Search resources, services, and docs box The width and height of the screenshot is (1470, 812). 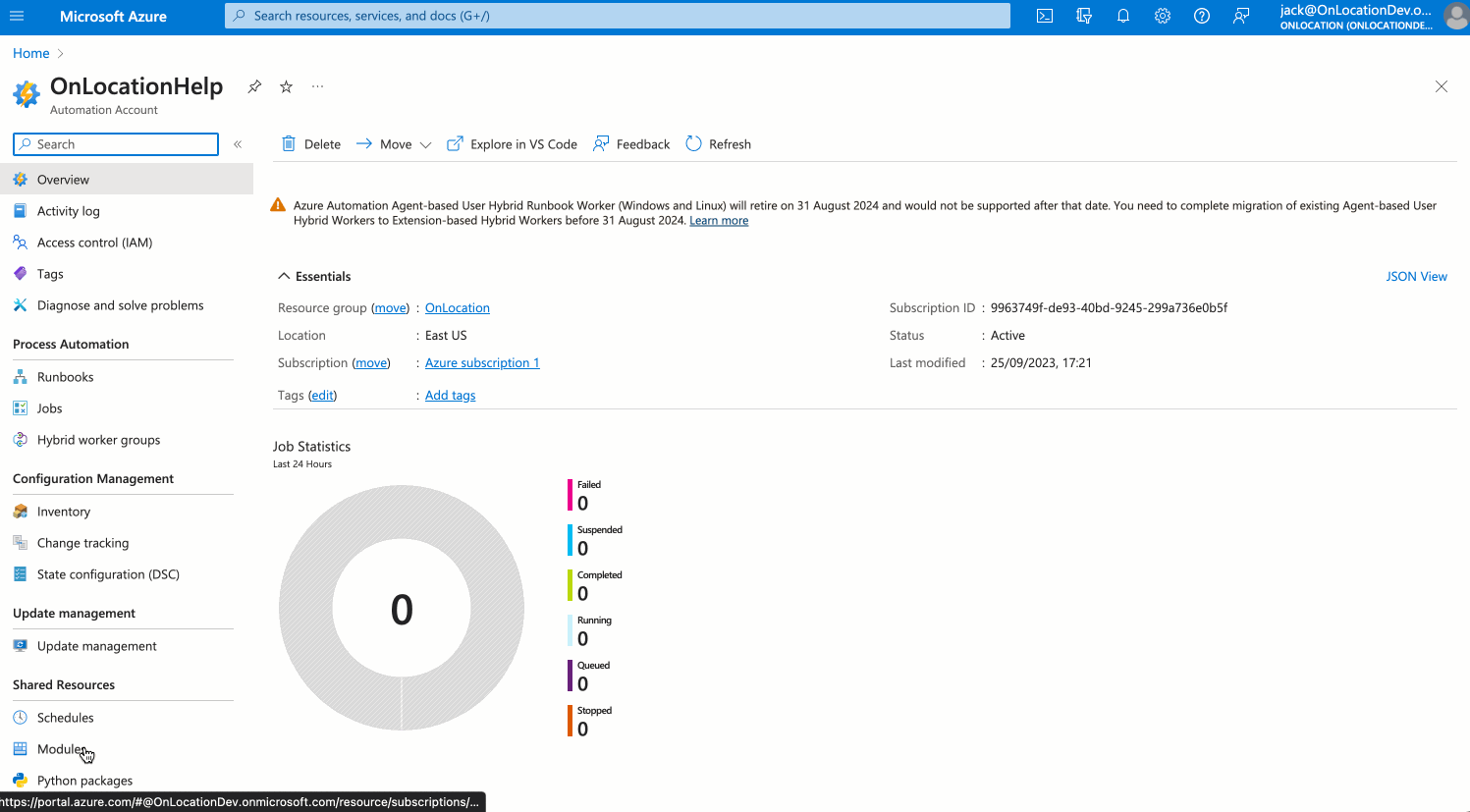[x=618, y=16]
